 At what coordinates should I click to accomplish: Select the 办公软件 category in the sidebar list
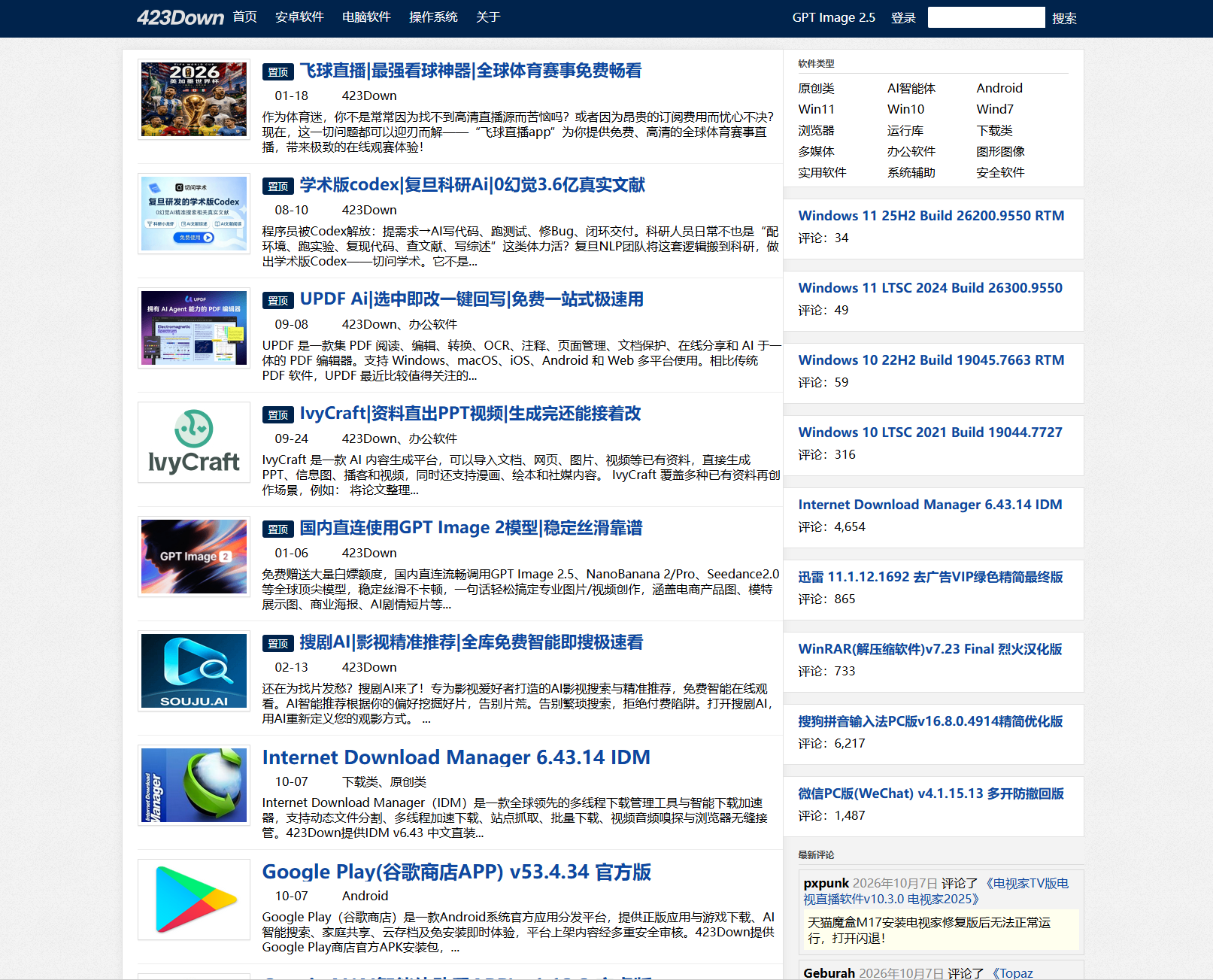coord(911,151)
